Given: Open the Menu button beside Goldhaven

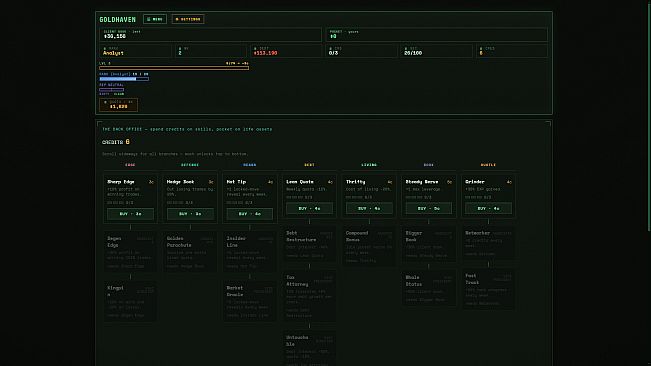Looking at the screenshot, I should pyautogui.click(x=155, y=19).
